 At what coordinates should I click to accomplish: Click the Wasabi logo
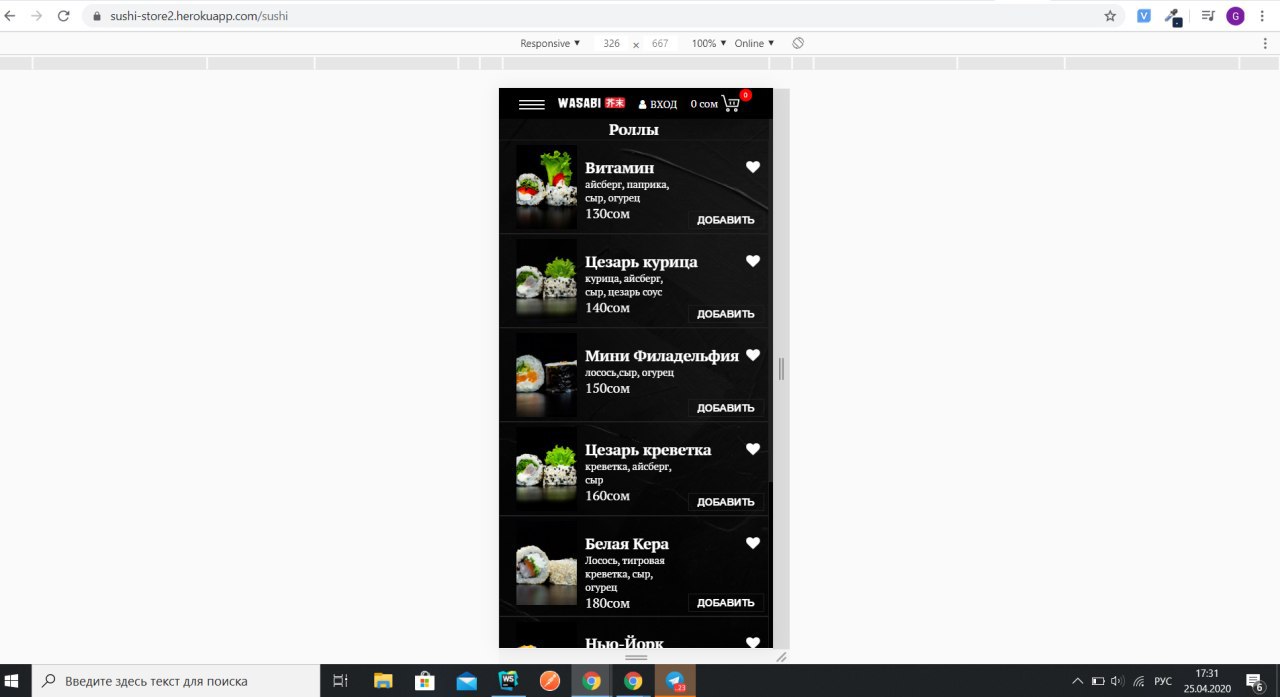click(591, 103)
